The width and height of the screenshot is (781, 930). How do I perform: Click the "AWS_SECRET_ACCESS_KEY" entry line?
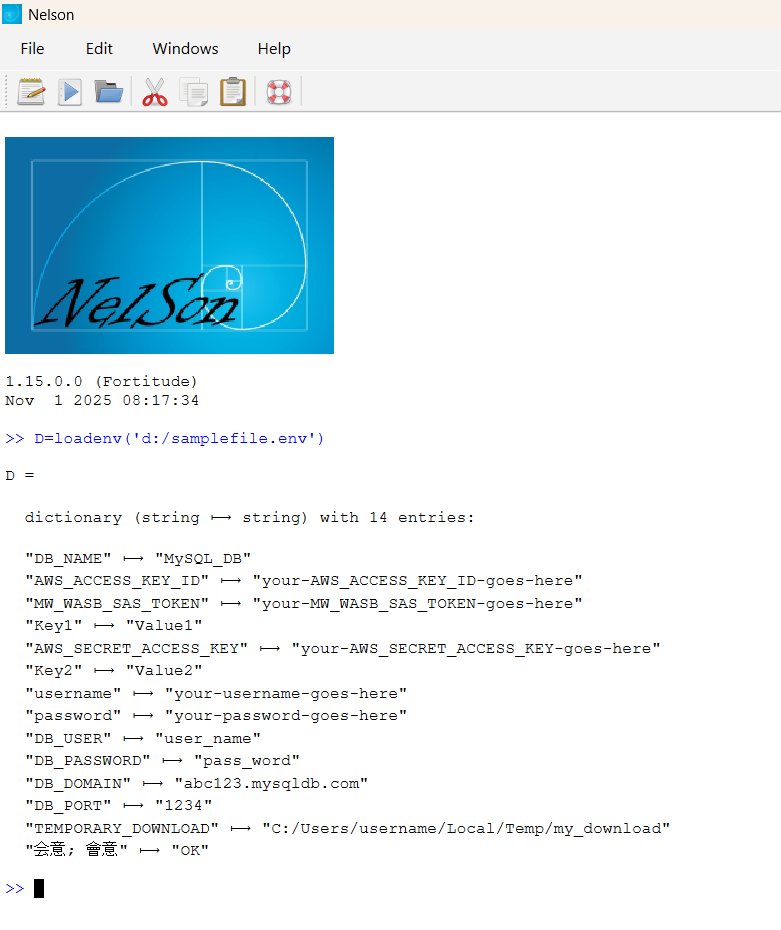tap(343, 649)
